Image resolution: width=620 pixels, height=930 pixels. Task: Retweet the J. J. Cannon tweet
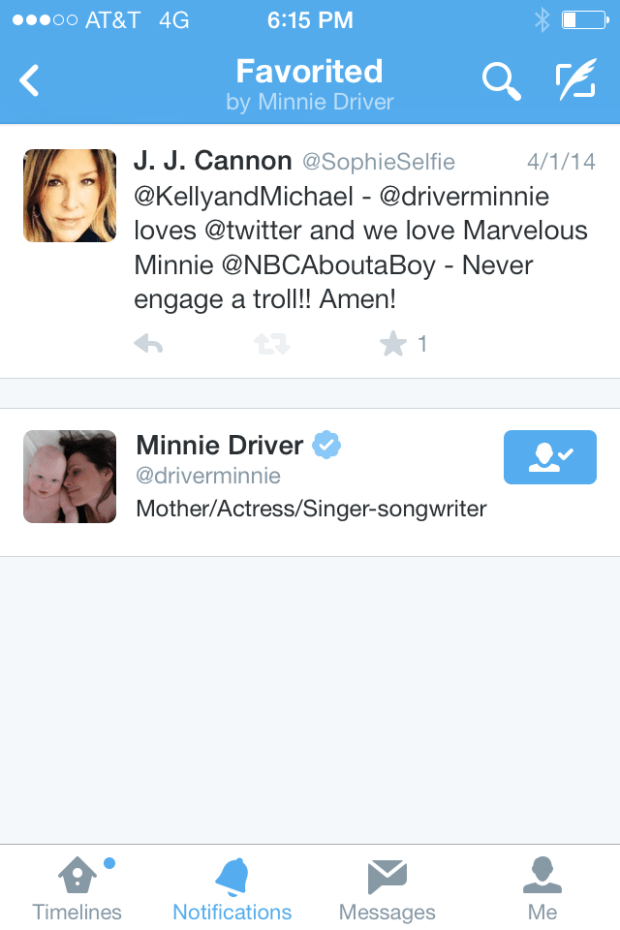pyautogui.click(x=271, y=345)
